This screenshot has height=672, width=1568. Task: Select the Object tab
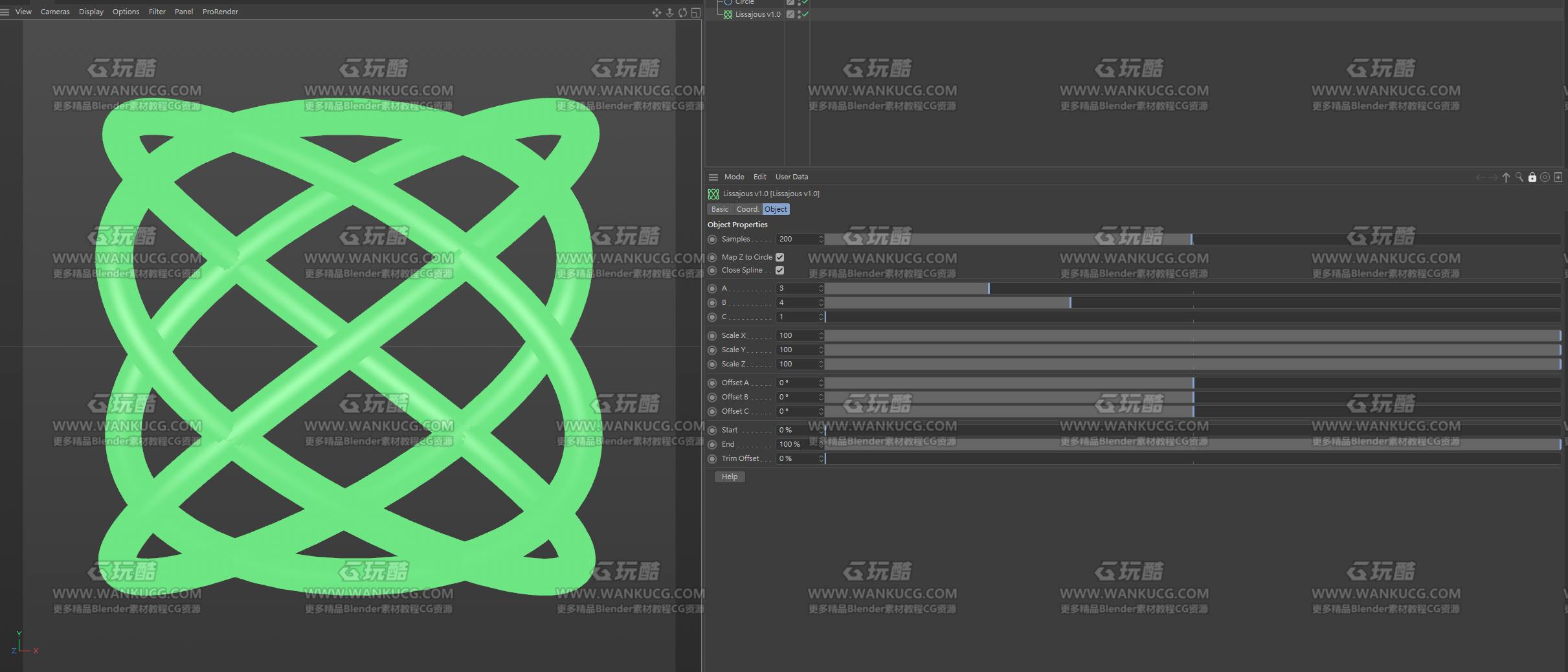(776, 209)
